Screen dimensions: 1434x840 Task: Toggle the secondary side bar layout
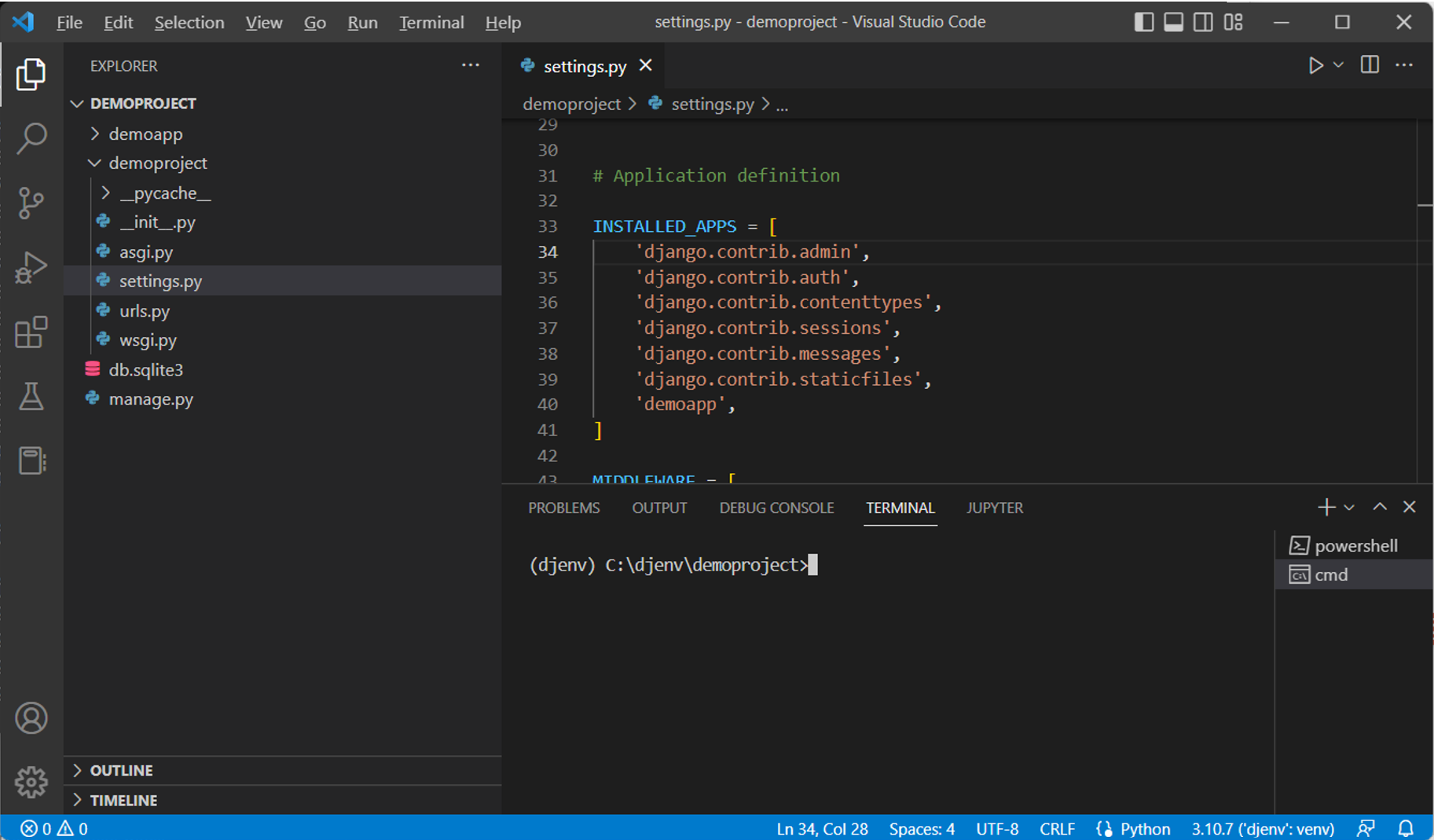click(1203, 22)
